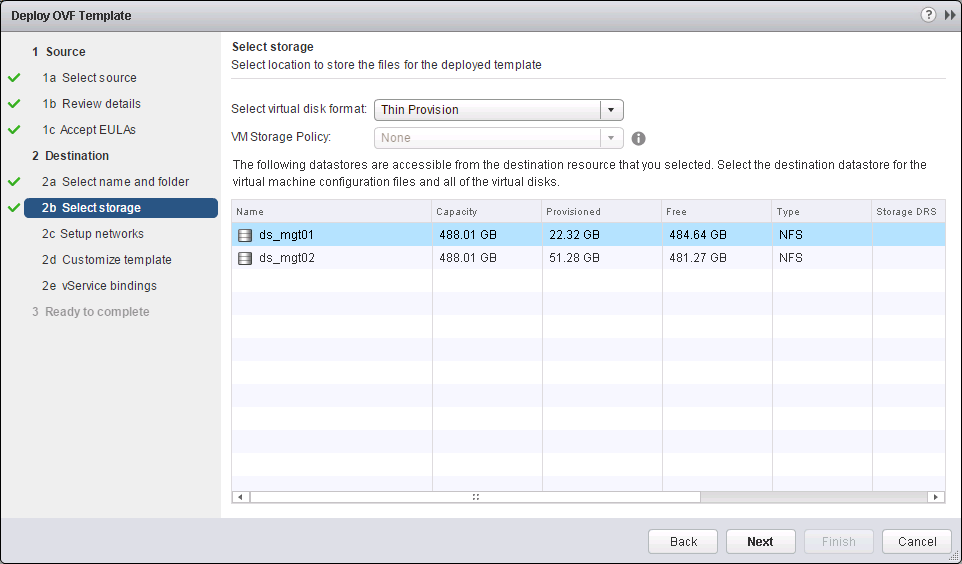Click the ds_mgt01 datastore icon
The width and height of the screenshot is (962, 564).
245,235
